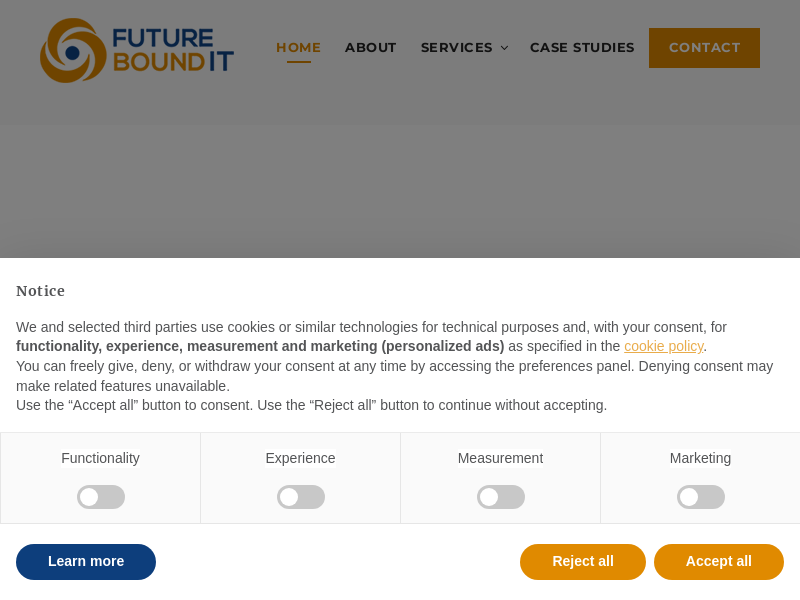Open the Home menu item
This screenshot has width=800, height=600.
point(298,47)
